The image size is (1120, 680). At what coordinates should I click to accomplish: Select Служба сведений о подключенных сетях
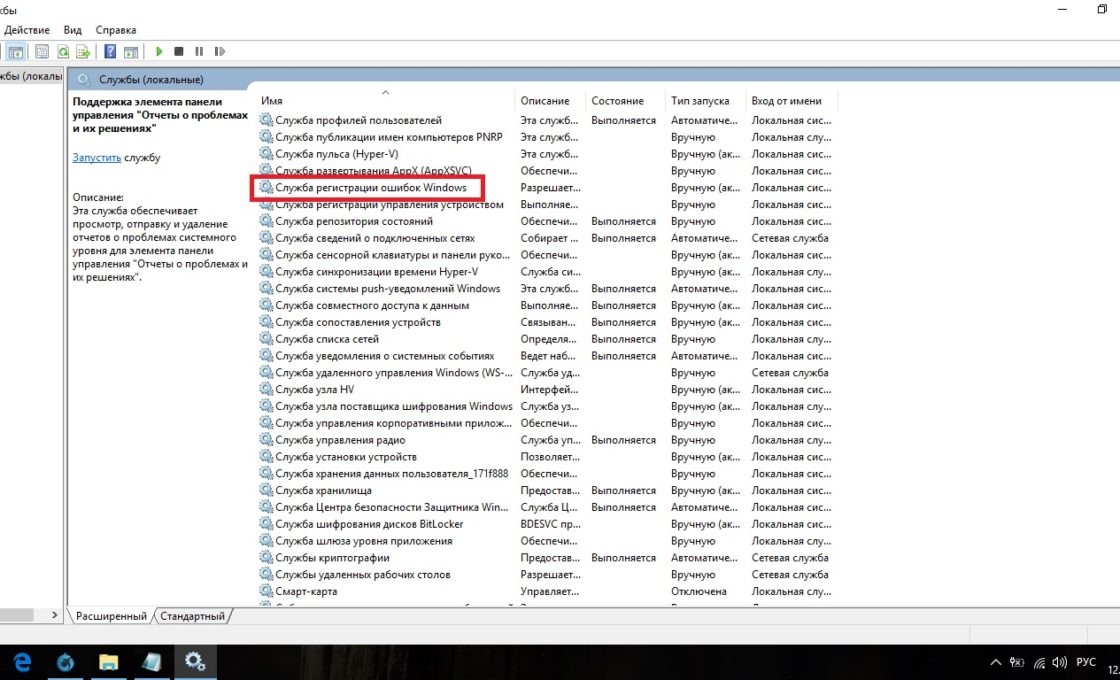375,238
